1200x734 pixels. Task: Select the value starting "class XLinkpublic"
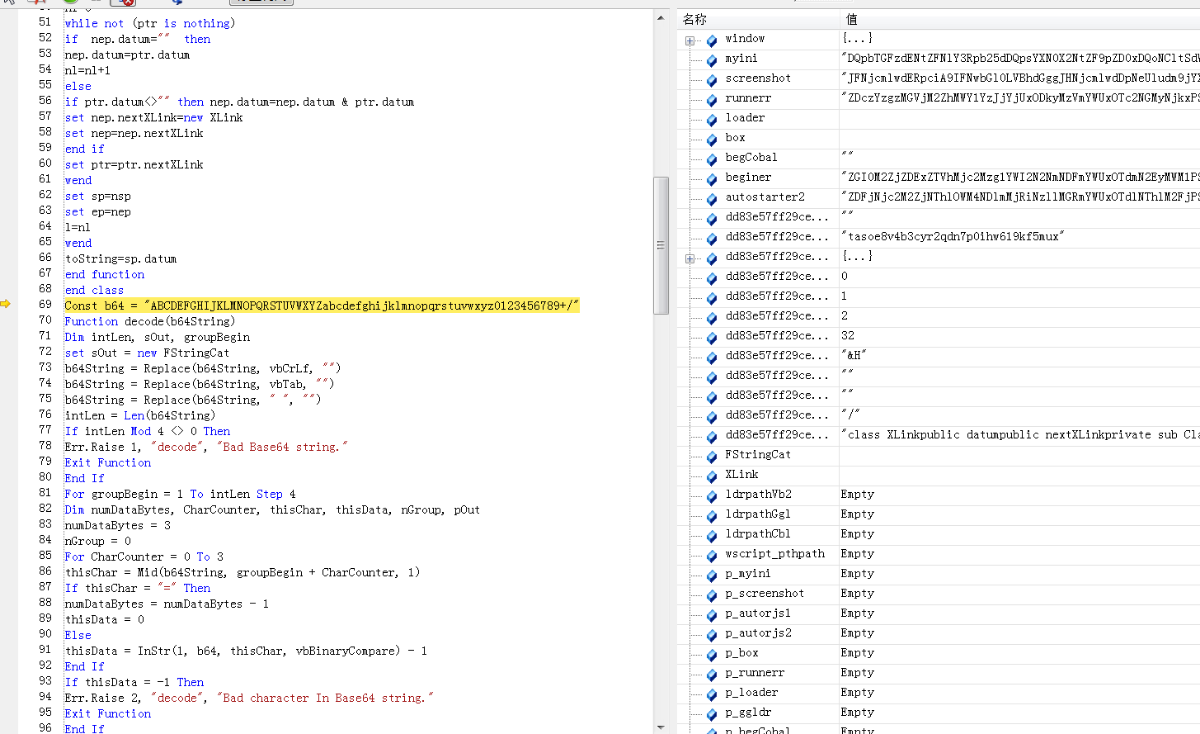point(1021,435)
